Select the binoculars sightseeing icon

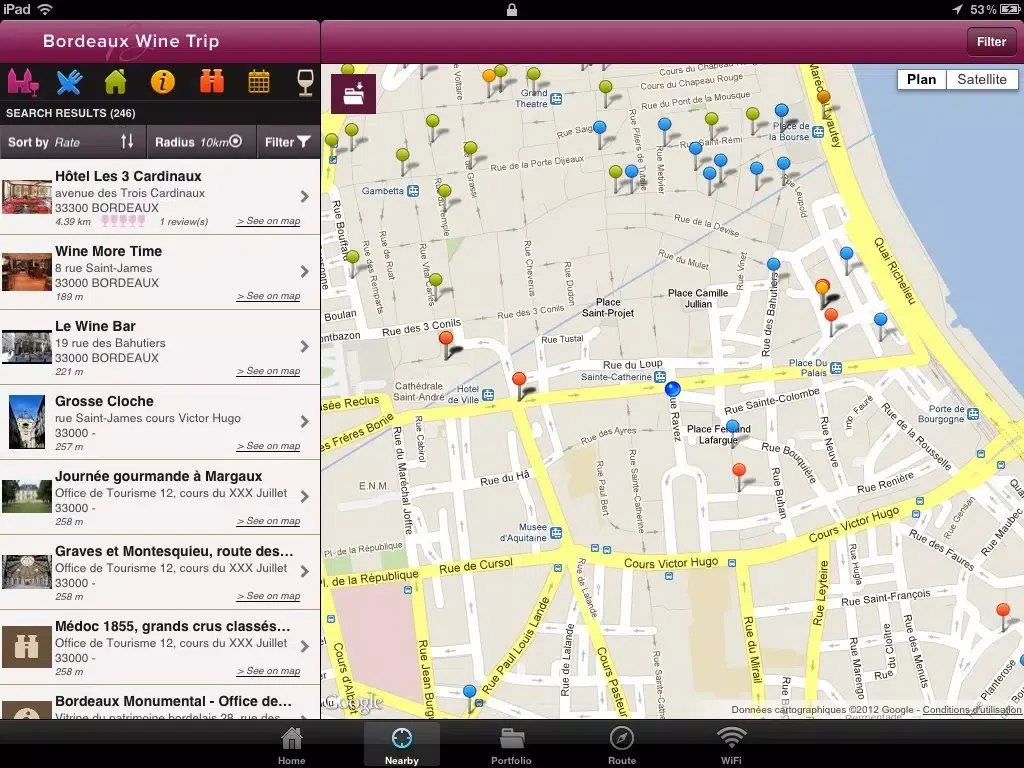point(212,82)
